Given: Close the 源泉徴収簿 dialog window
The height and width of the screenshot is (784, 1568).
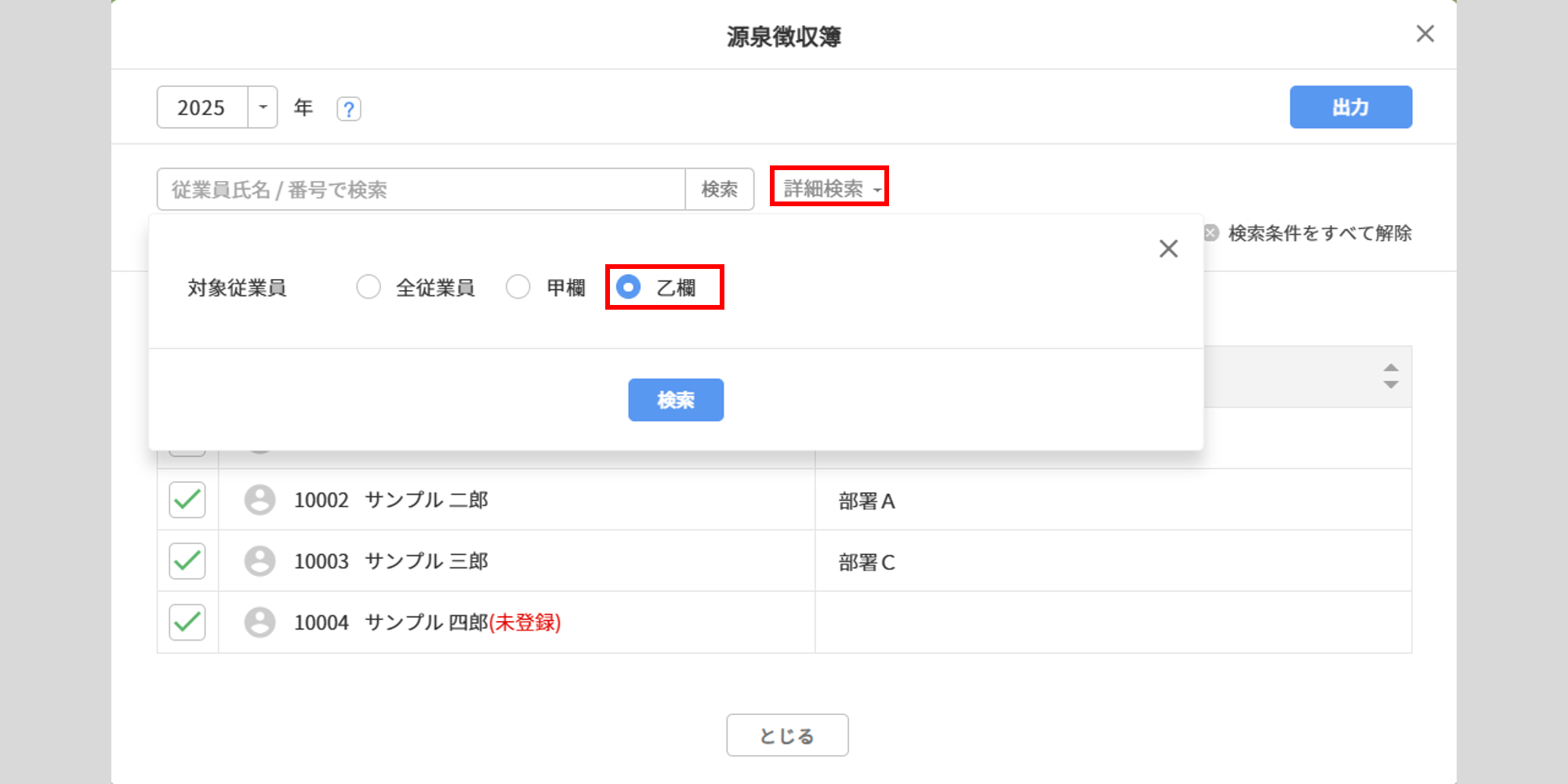Looking at the screenshot, I should pyautogui.click(x=1425, y=34).
